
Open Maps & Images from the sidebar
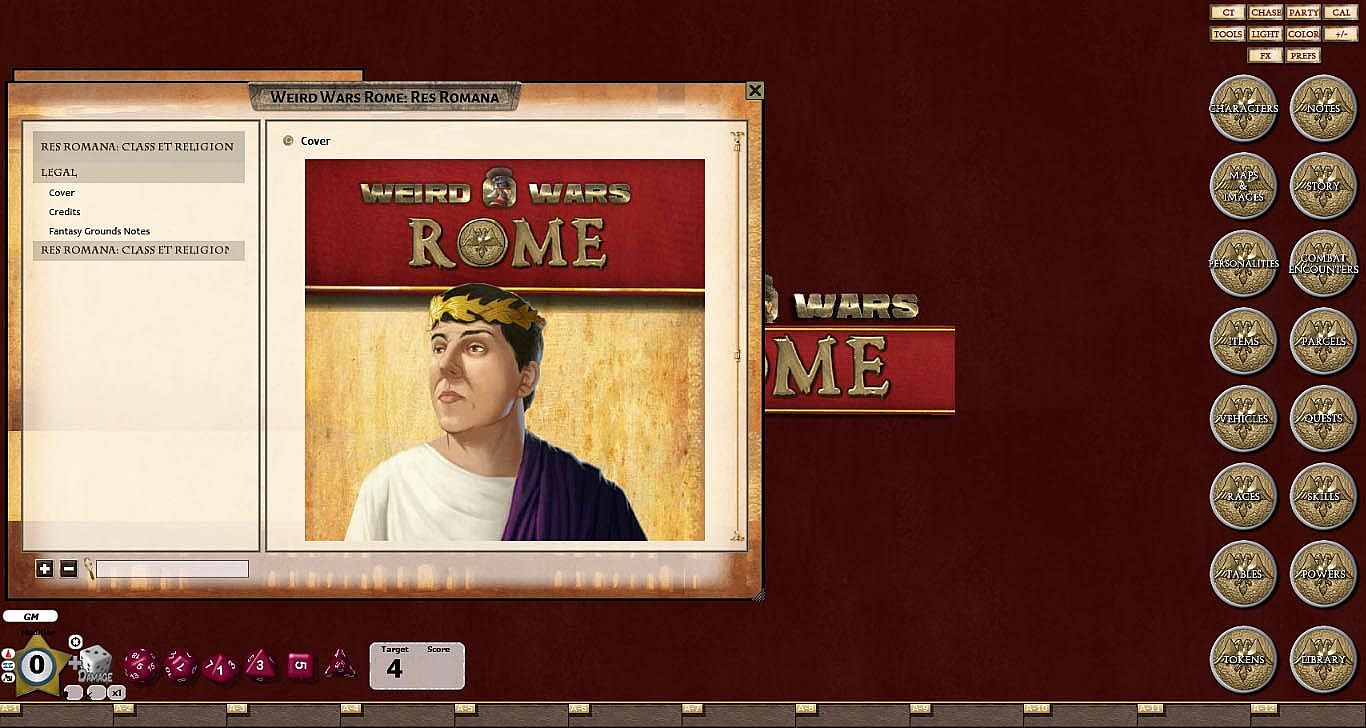[1243, 186]
